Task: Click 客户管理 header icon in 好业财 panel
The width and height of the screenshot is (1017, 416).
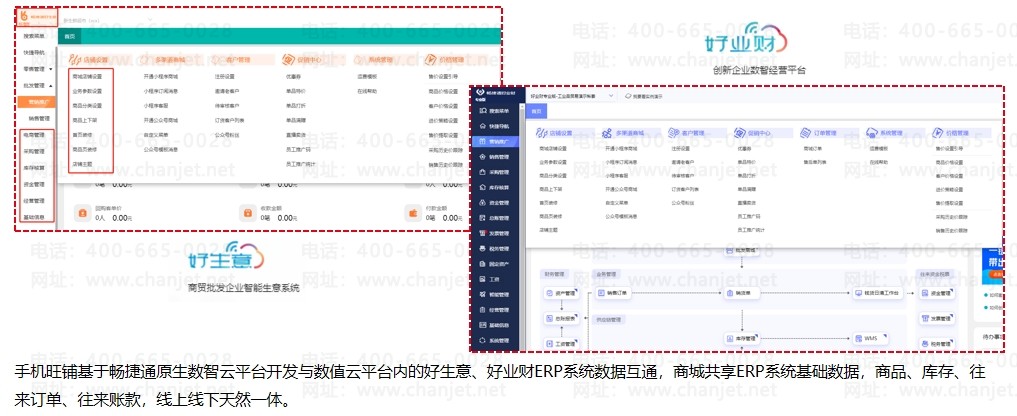Action: tap(673, 132)
